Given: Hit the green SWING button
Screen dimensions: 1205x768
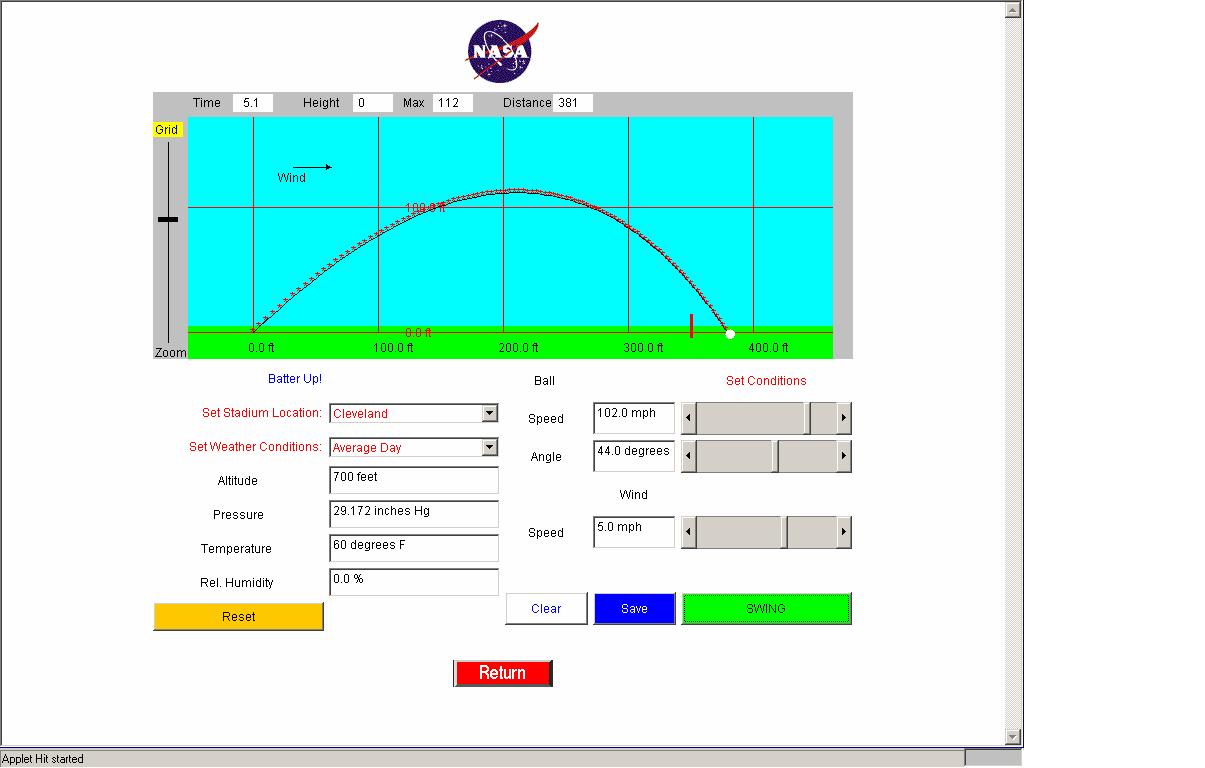Looking at the screenshot, I should [x=767, y=609].
